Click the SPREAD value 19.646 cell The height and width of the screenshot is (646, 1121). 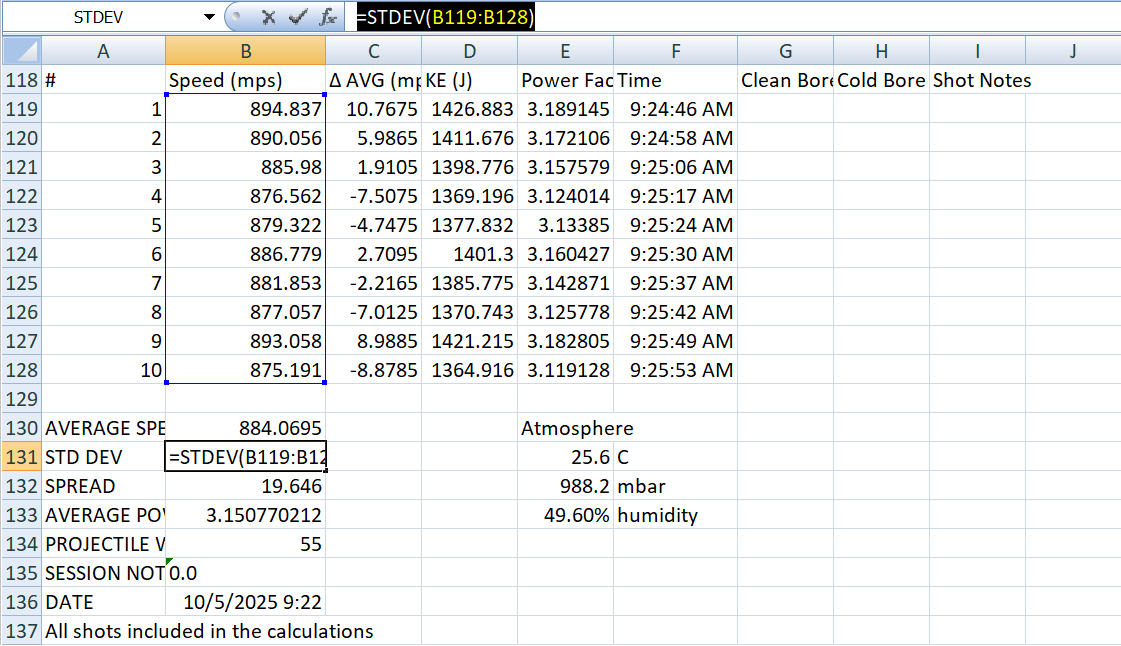245,486
